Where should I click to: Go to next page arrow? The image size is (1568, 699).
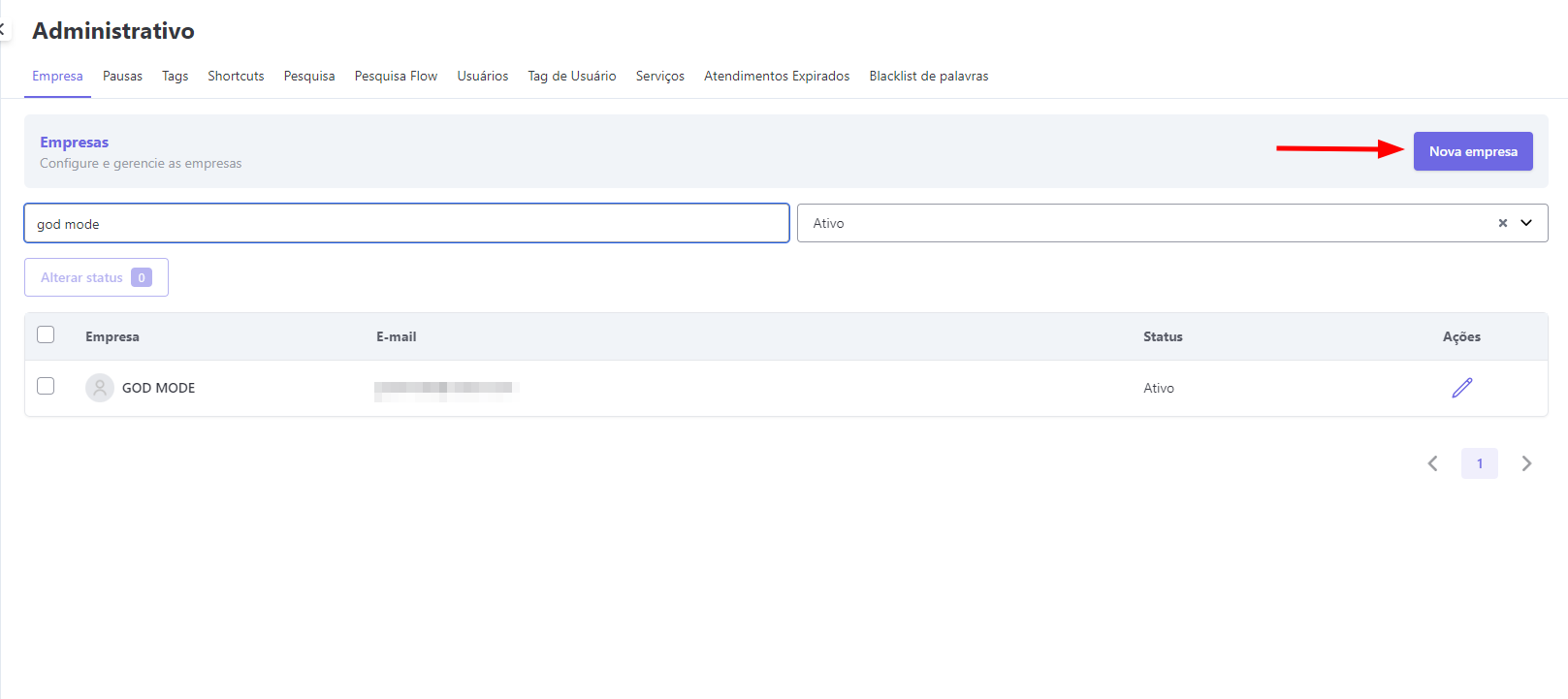[x=1526, y=463]
